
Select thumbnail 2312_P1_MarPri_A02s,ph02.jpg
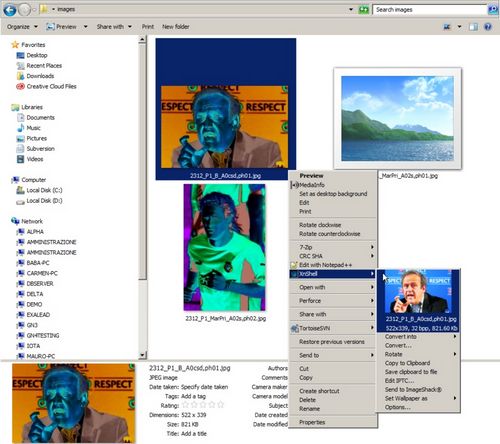point(225,253)
